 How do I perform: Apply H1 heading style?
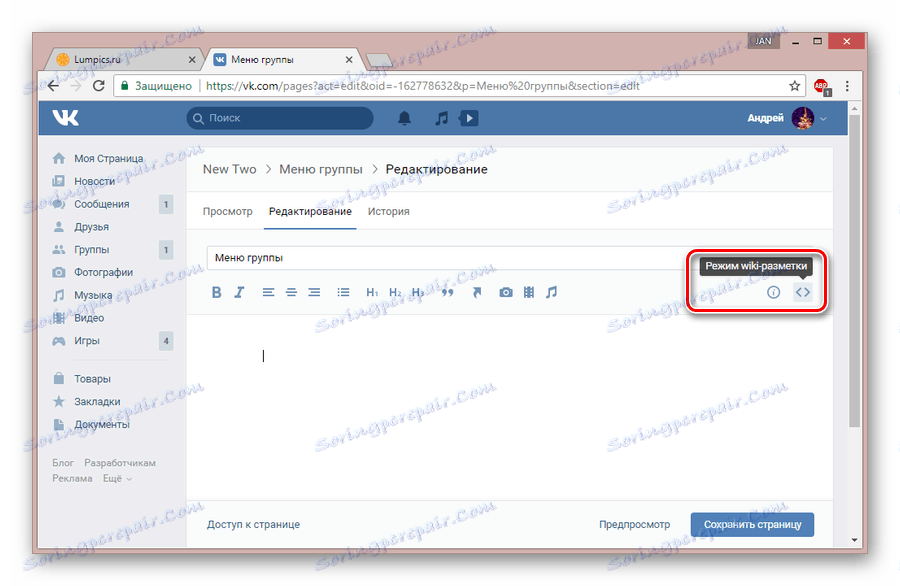coord(372,292)
